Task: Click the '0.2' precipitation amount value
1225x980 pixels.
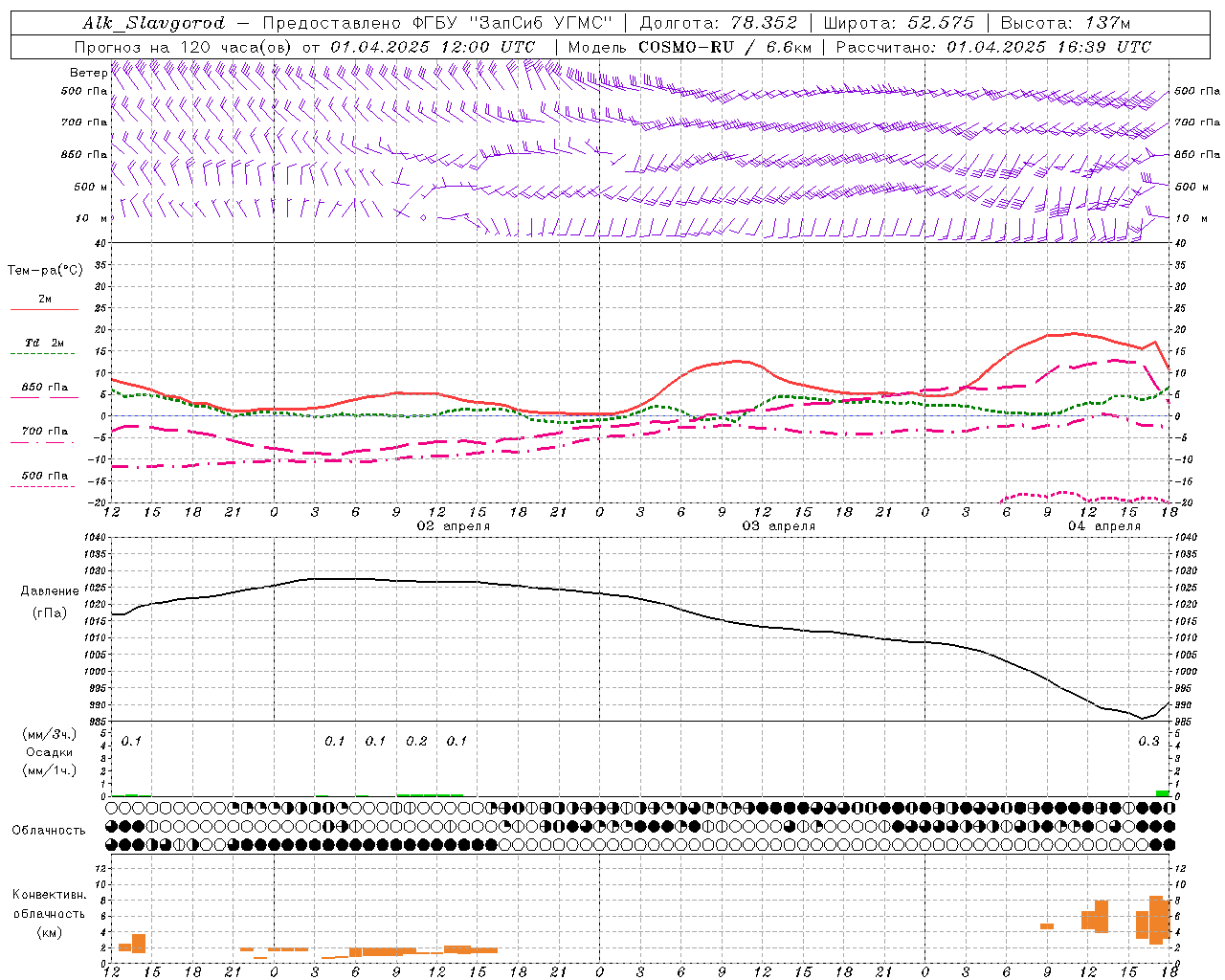Action: pos(416,742)
